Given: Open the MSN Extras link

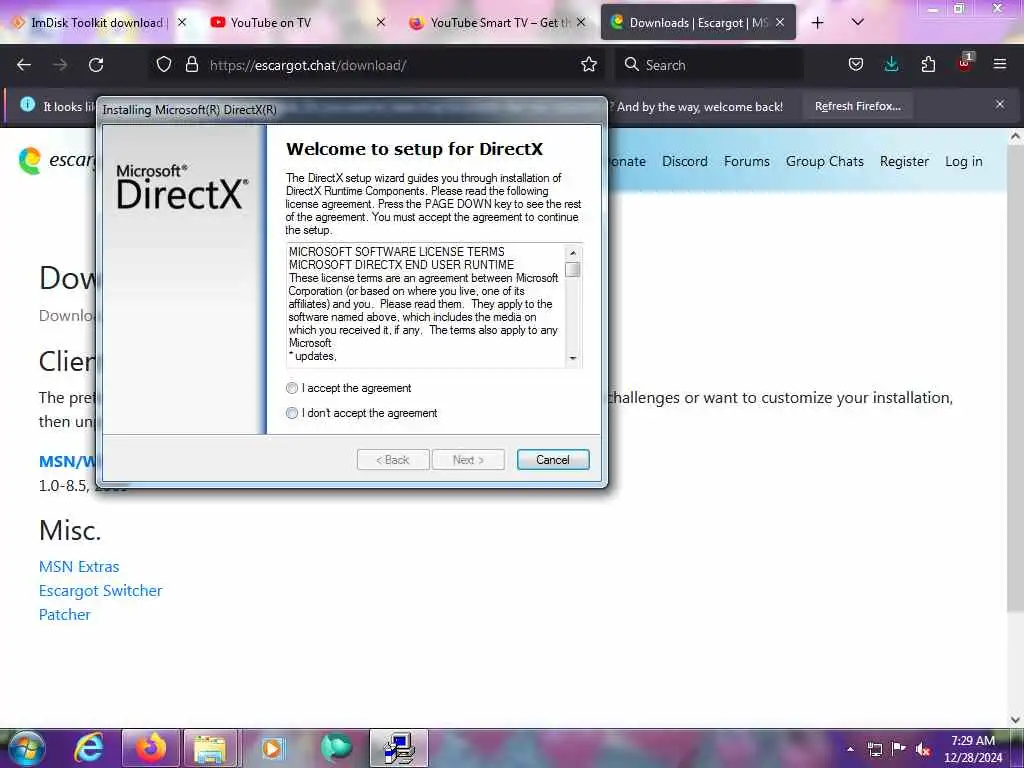Looking at the screenshot, I should click(79, 566).
